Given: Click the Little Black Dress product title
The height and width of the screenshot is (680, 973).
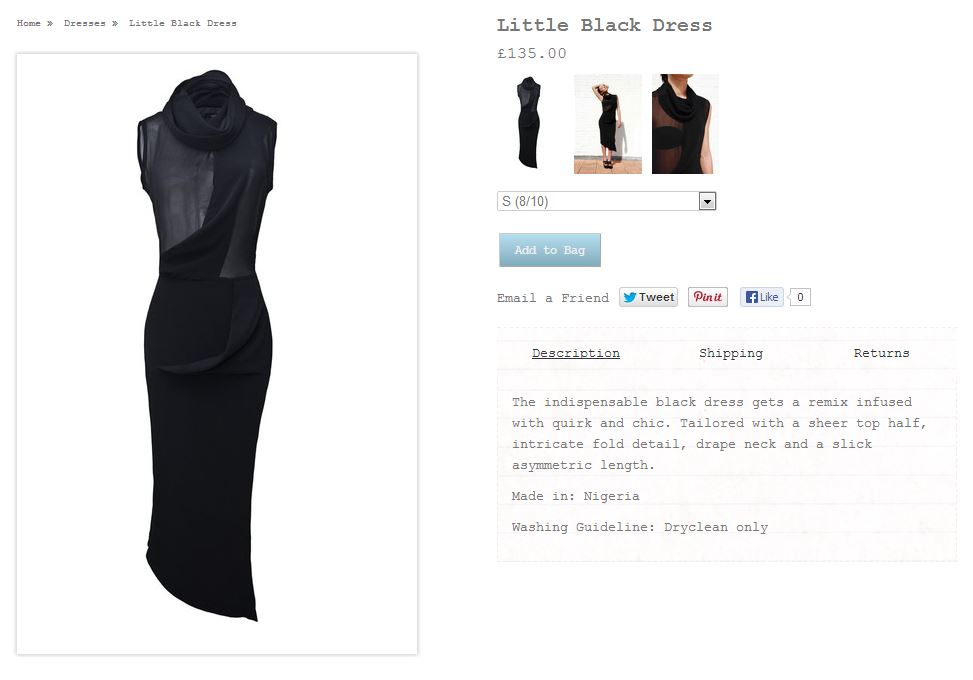Looking at the screenshot, I should (604, 25).
